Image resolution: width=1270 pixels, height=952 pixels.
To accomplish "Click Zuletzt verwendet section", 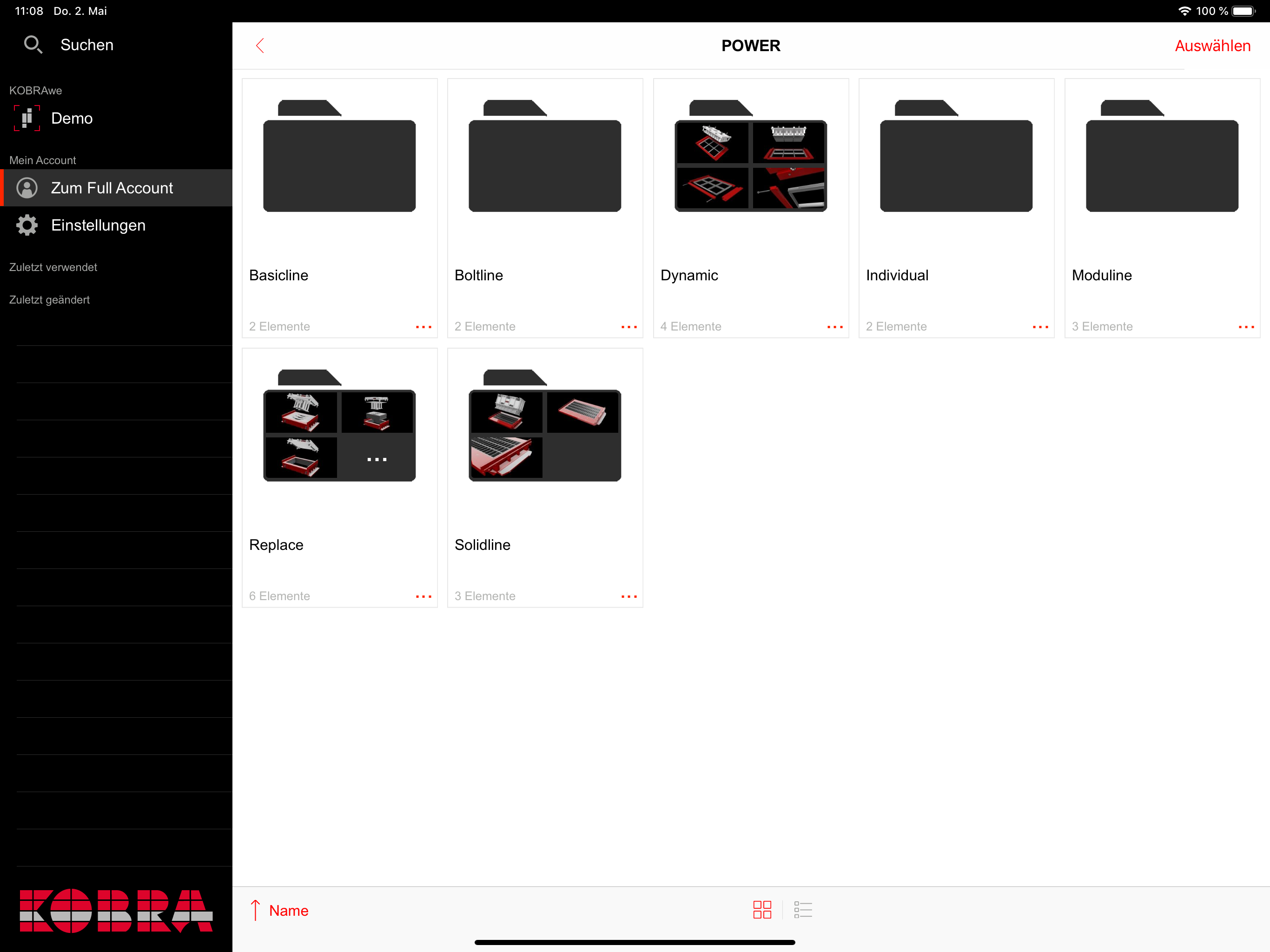I will (53, 267).
